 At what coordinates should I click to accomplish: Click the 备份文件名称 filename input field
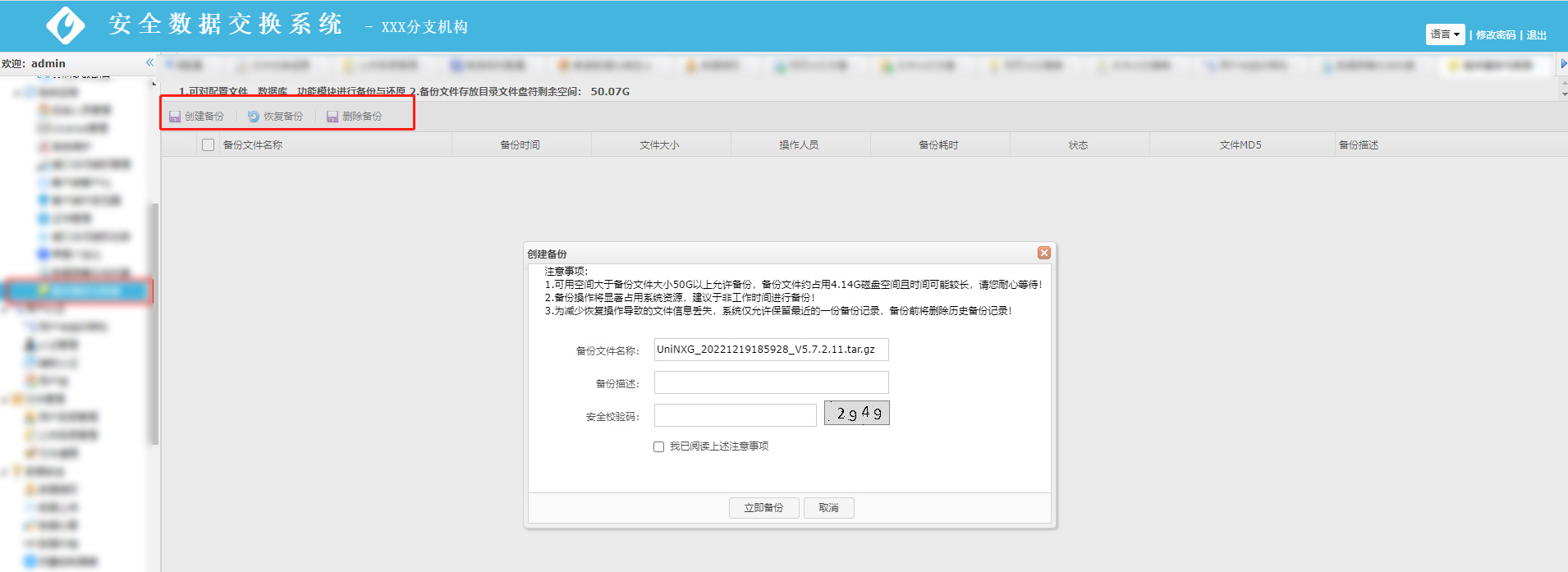[771, 350]
